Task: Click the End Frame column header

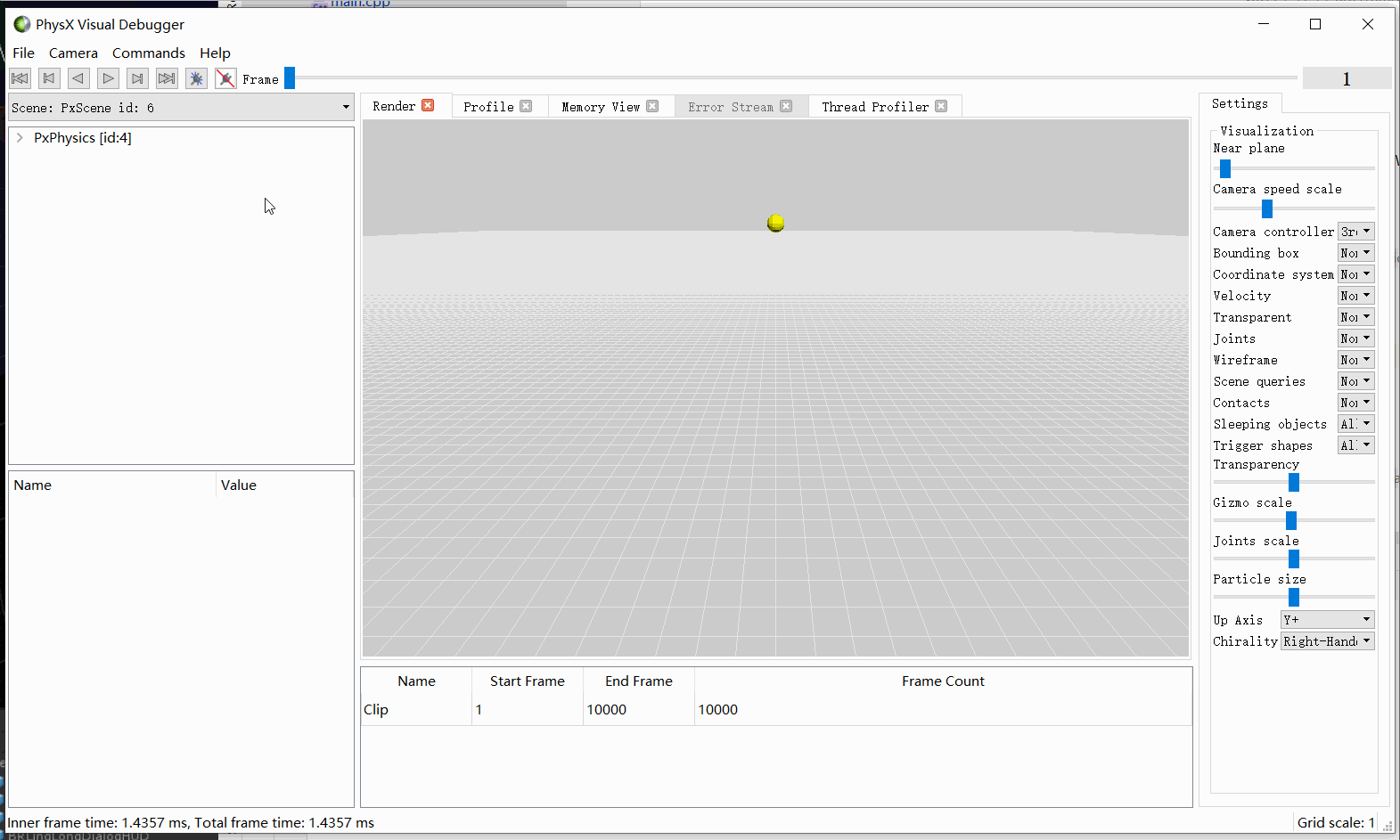Action: [x=639, y=681]
